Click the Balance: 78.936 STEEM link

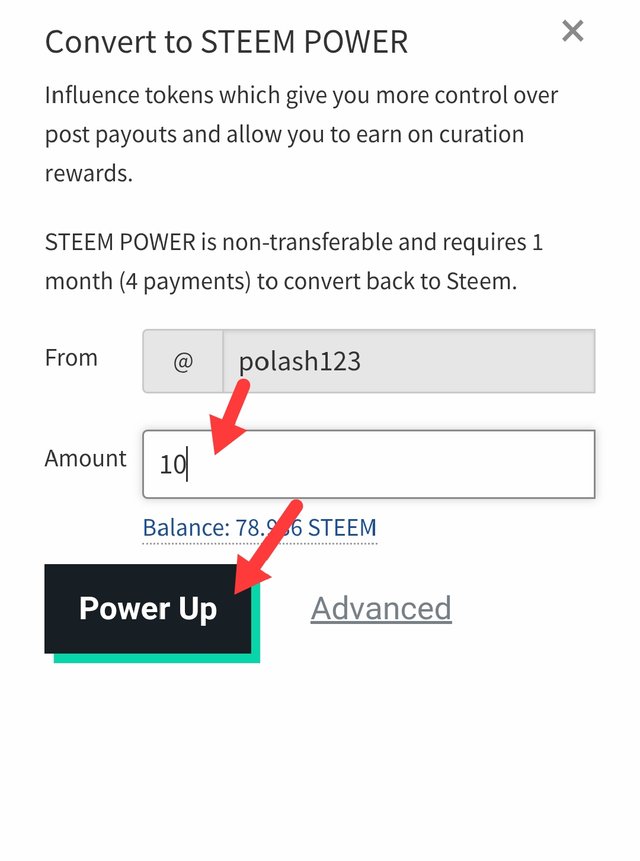pyautogui.click(x=259, y=527)
